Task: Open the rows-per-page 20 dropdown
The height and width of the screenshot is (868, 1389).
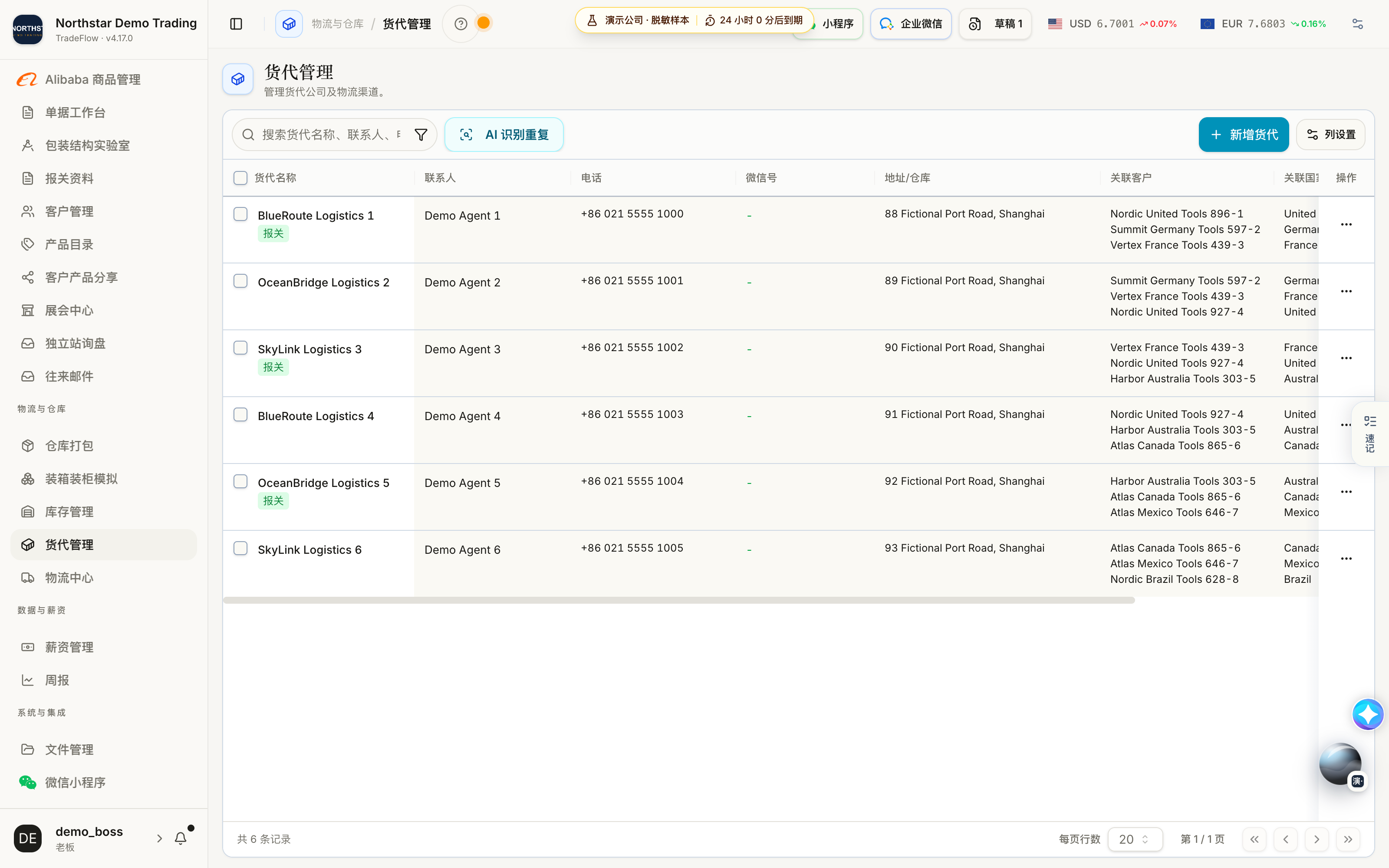Action: point(1135,839)
